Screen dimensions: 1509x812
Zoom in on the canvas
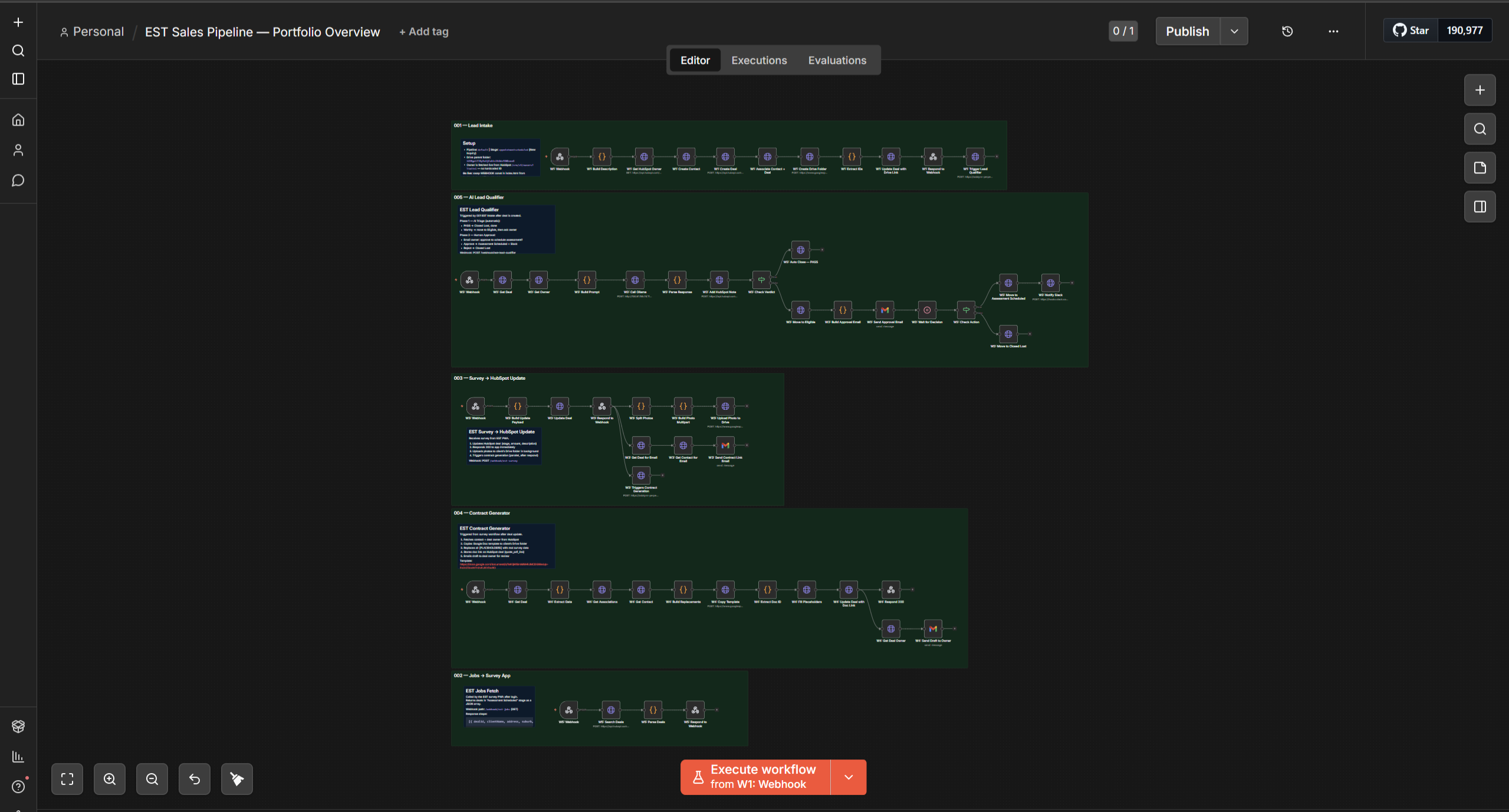[110, 779]
